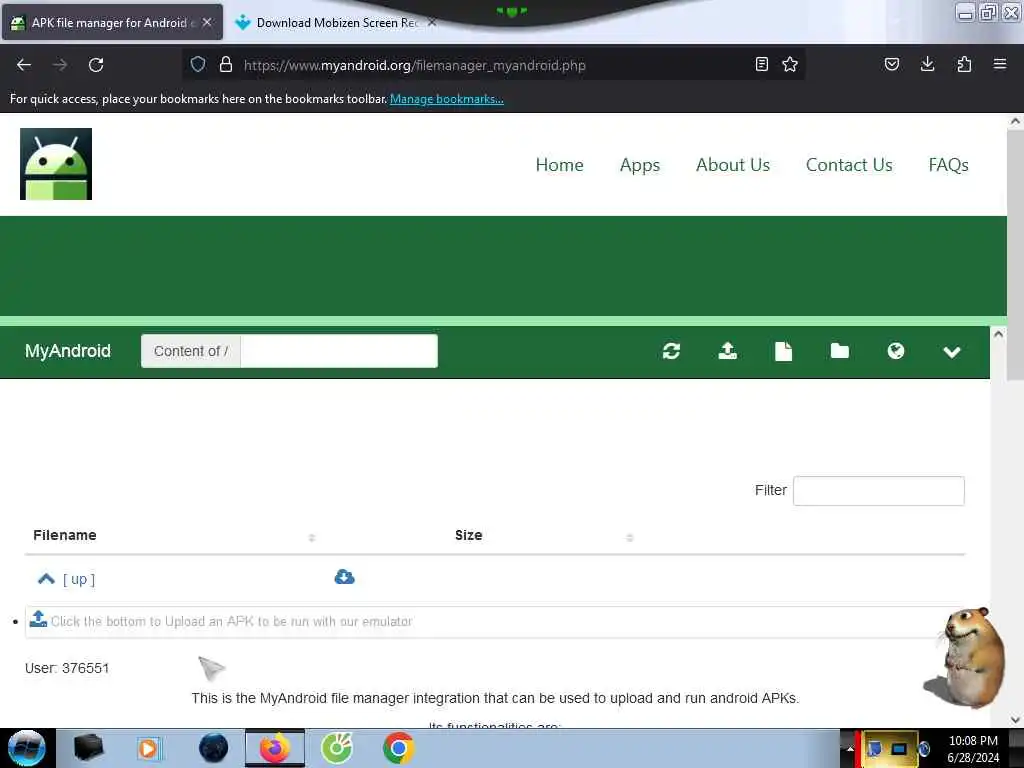Image resolution: width=1024 pixels, height=768 pixels.
Task: Click the cloud download icon in the up row
Action: click(x=344, y=577)
